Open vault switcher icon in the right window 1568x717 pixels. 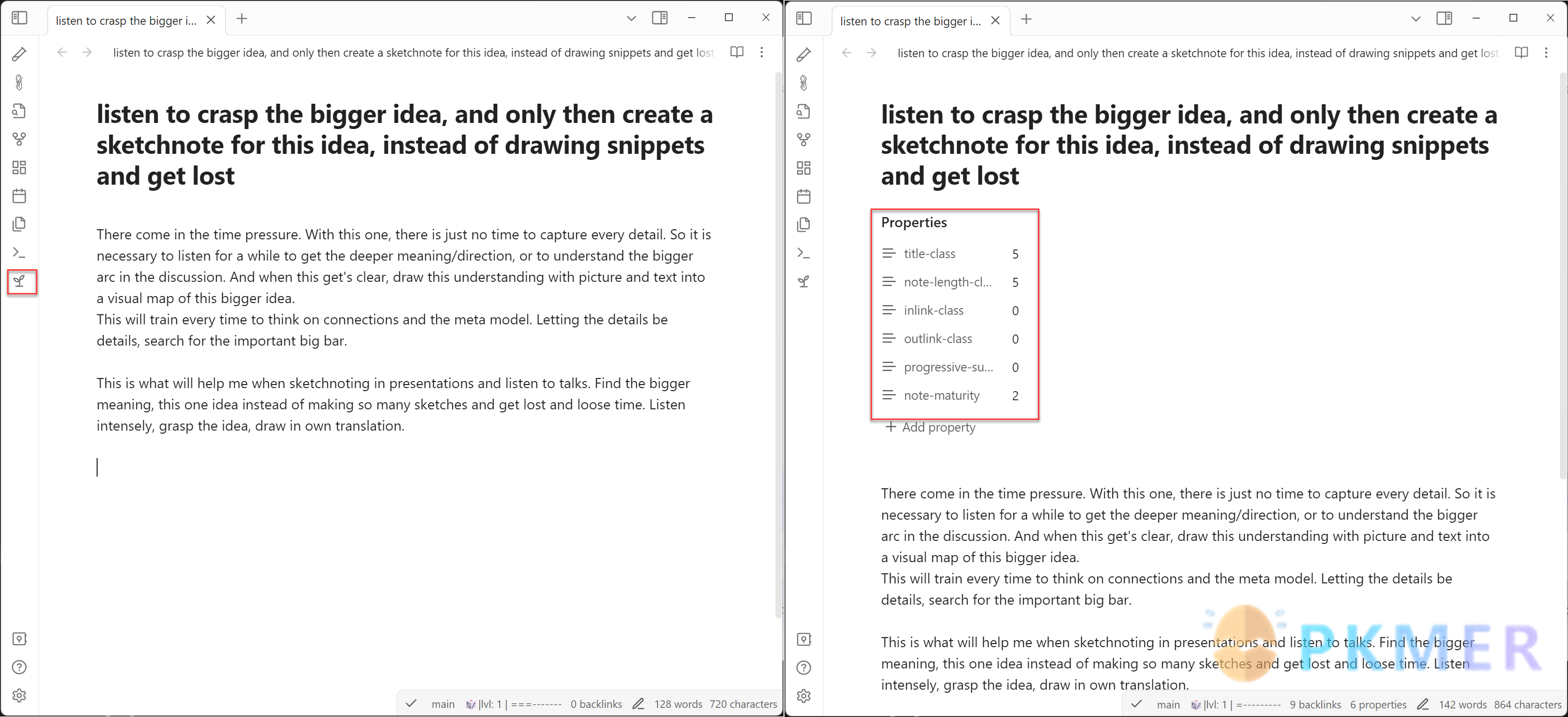pyautogui.click(x=804, y=640)
